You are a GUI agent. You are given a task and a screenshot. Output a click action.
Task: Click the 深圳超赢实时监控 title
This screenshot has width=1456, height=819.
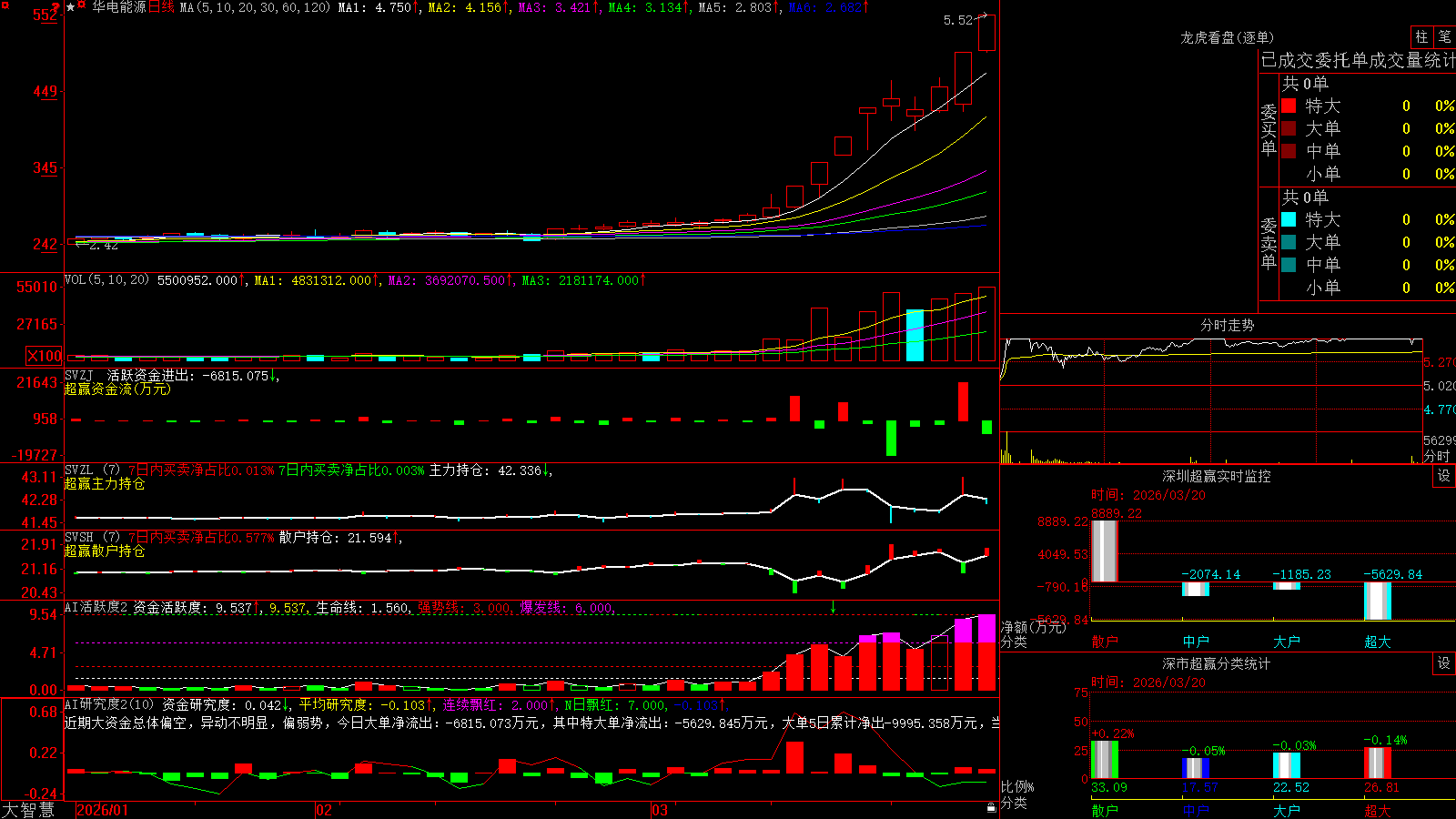pyautogui.click(x=1217, y=476)
